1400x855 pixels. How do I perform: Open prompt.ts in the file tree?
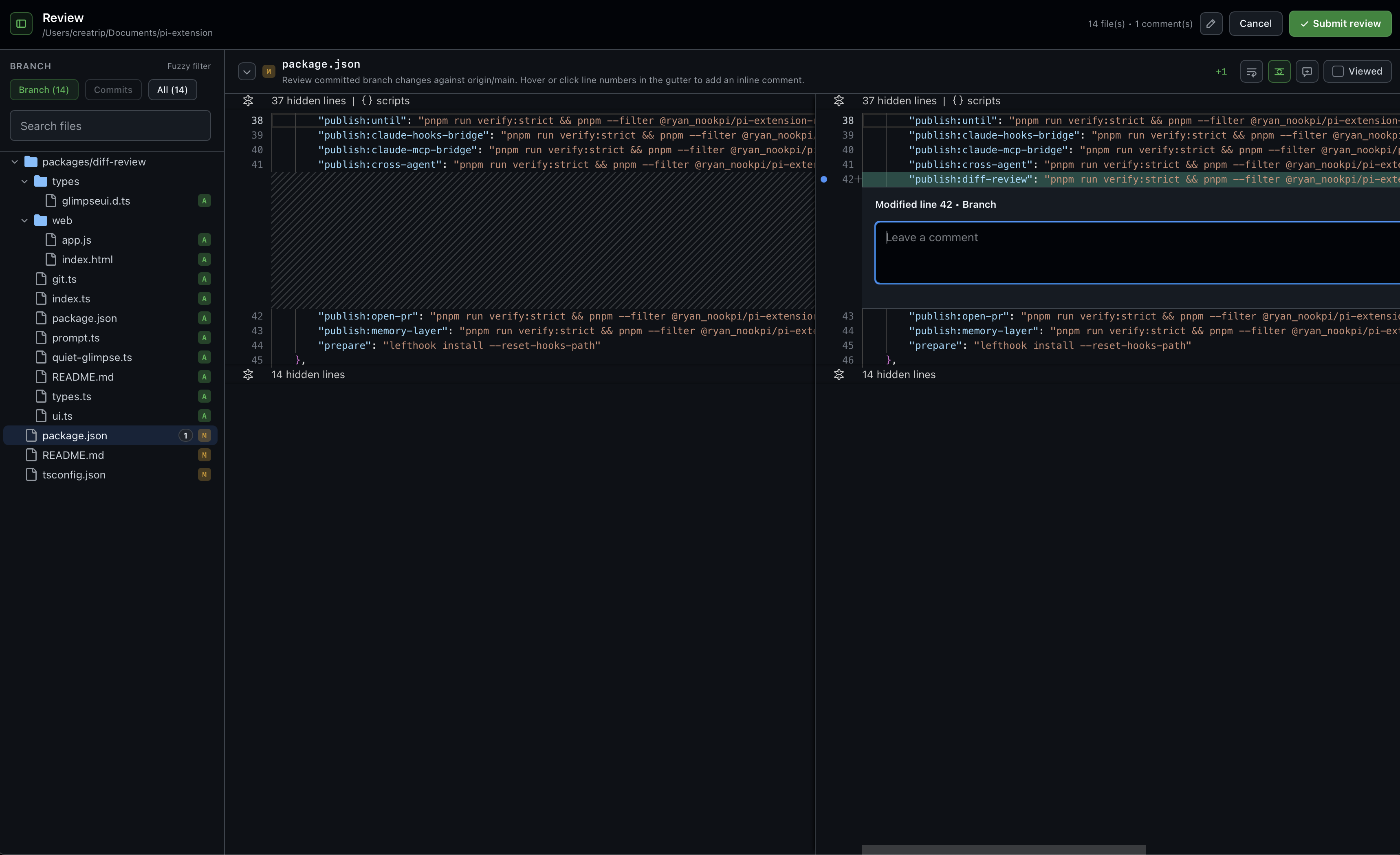pyautogui.click(x=75, y=338)
